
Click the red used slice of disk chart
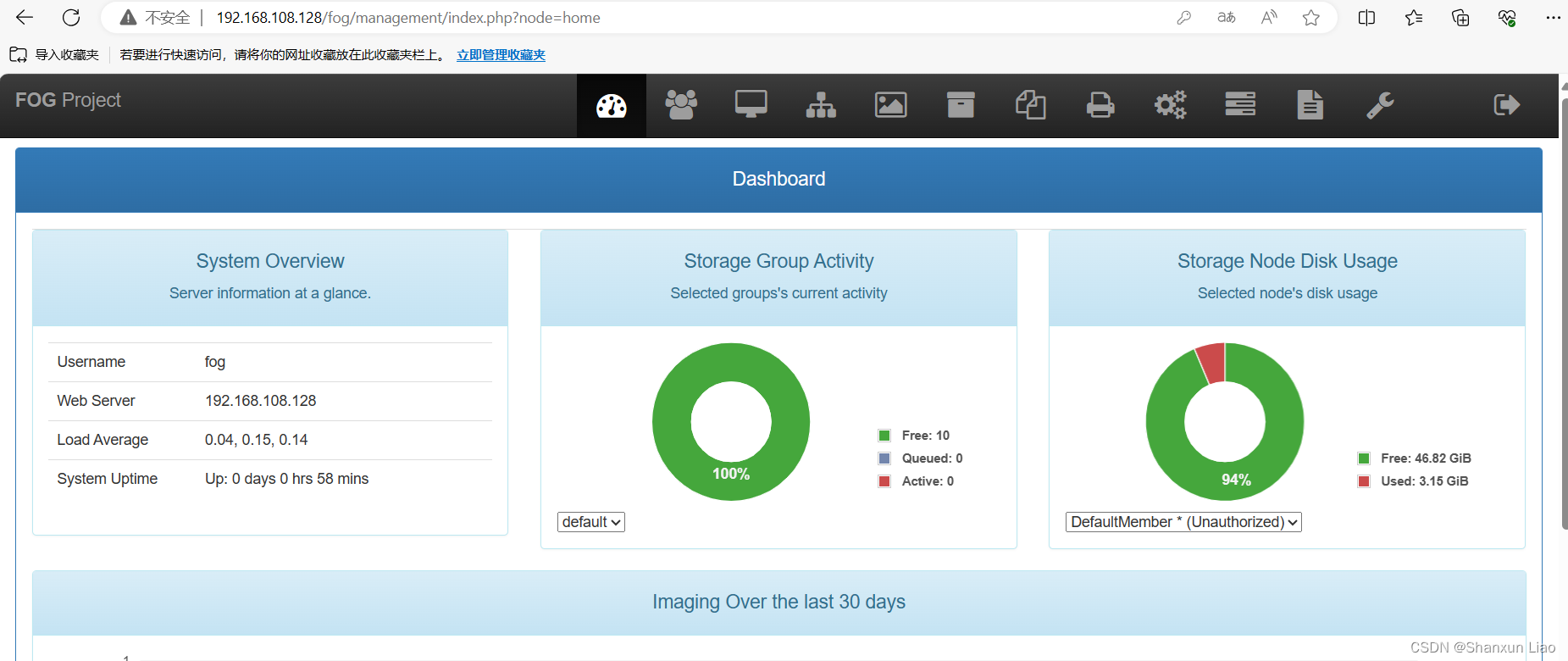1212,363
